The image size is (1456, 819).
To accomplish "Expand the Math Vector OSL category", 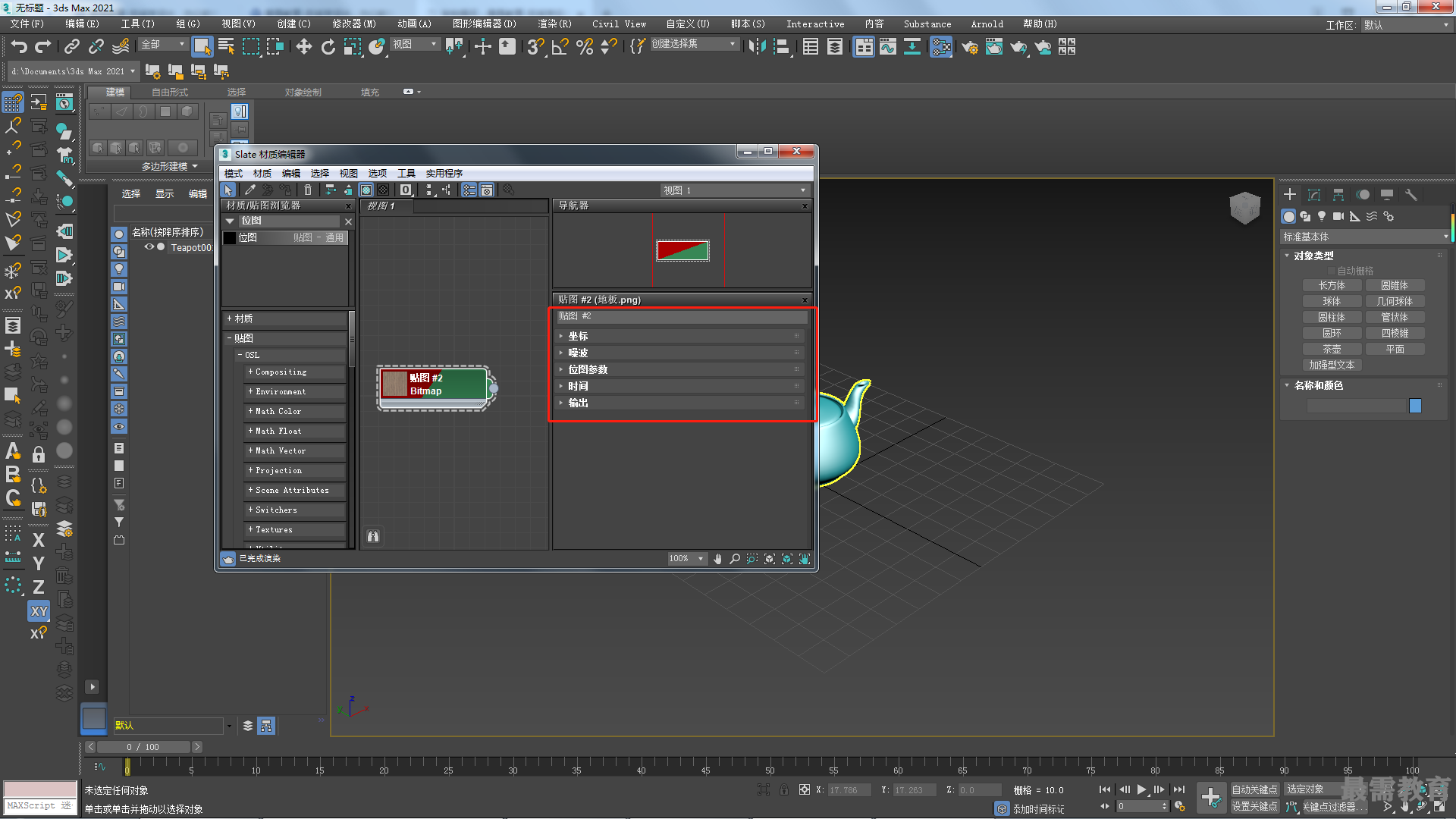I will pos(295,451).
